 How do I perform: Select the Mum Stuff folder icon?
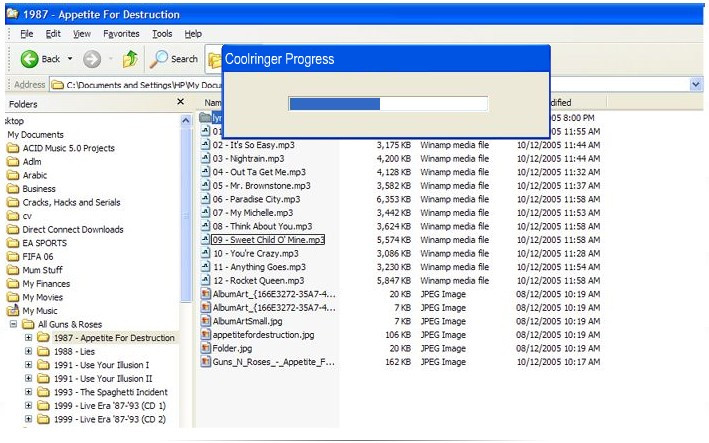pyautogui.click(x=13, y=270)
